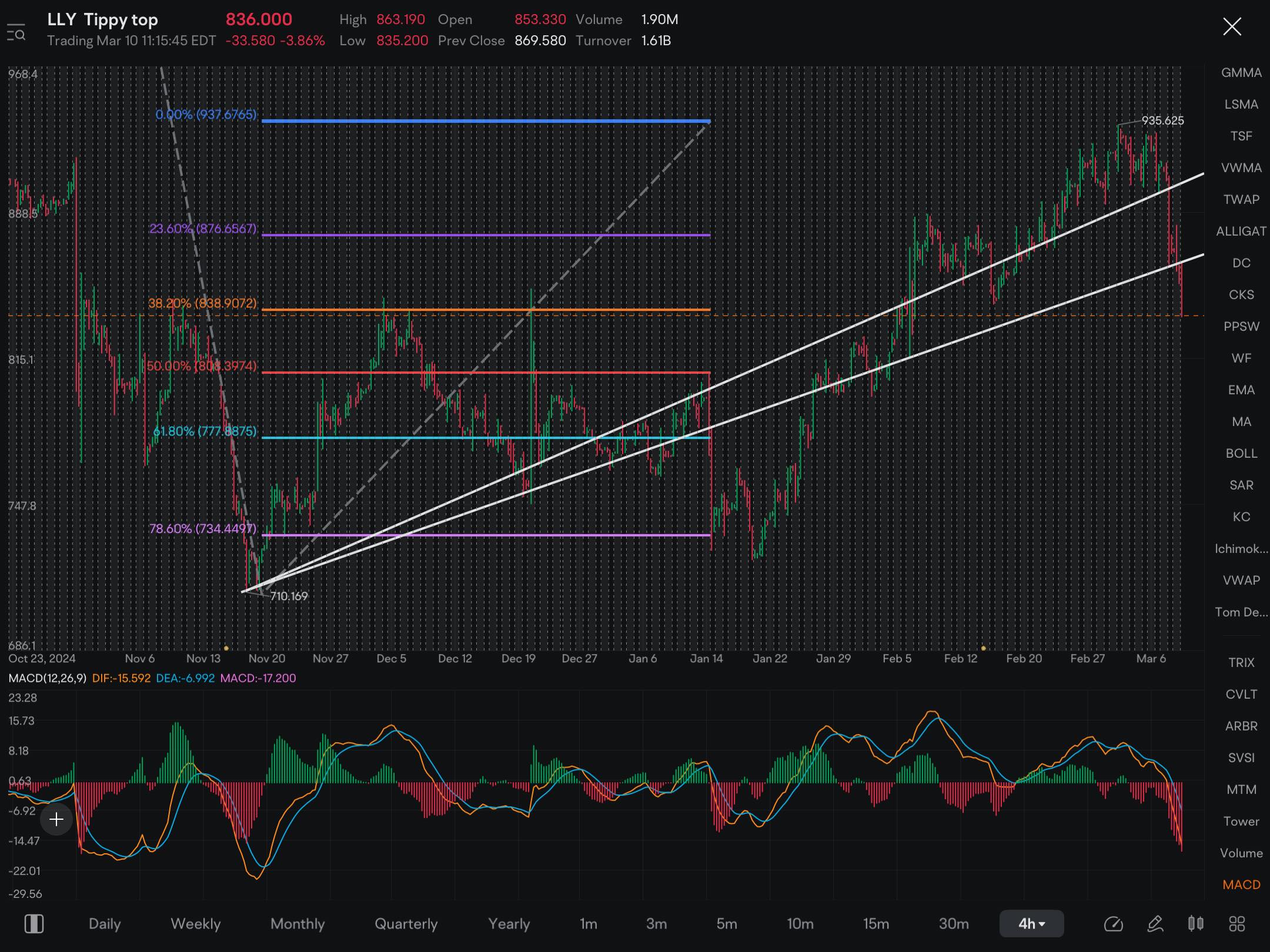Enable the Tom De... indicator
The width and height of the screenshot is (1270, 952).
coord(1241,612)
